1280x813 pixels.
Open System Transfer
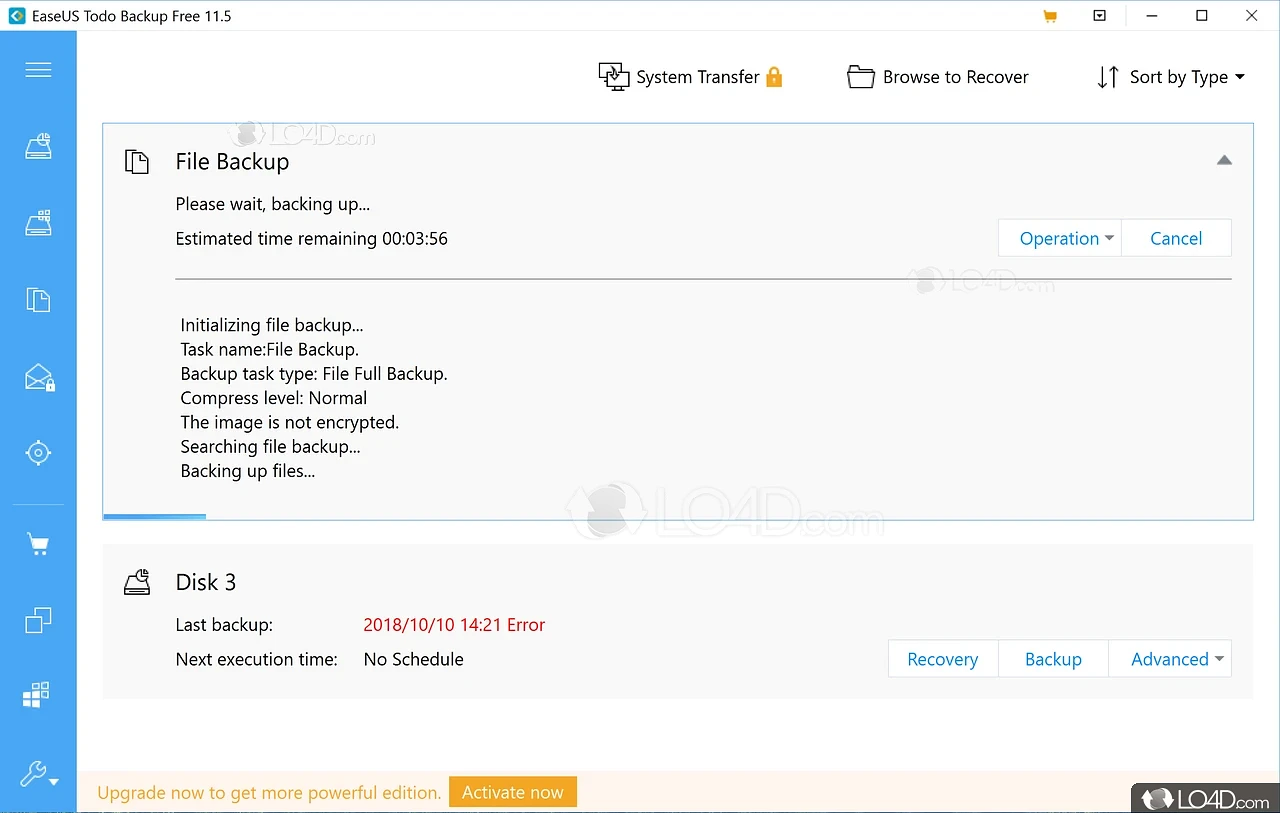click(x=690, y=77)
